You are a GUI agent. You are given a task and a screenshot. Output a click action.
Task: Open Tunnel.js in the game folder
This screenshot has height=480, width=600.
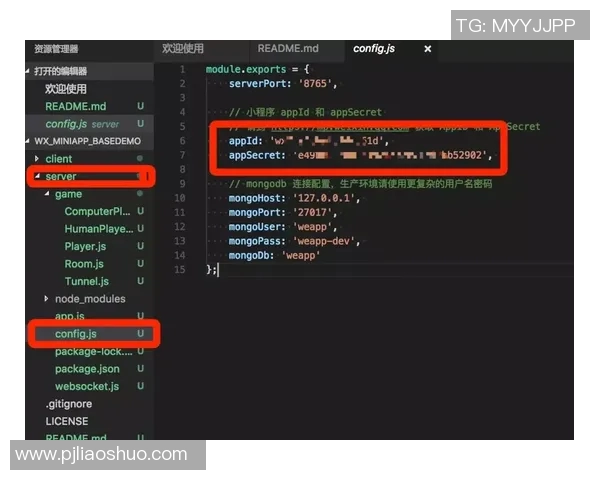(86, 281)
